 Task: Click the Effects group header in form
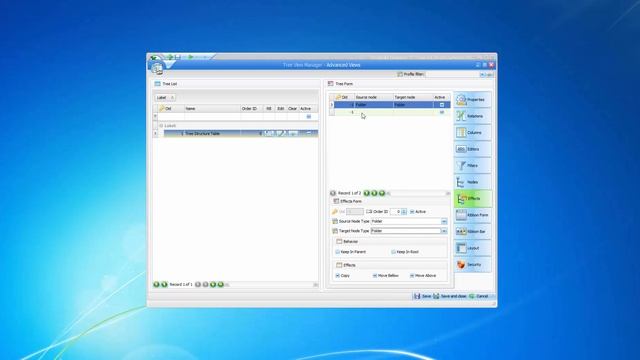pyautogui.click(x=391, y=265)
